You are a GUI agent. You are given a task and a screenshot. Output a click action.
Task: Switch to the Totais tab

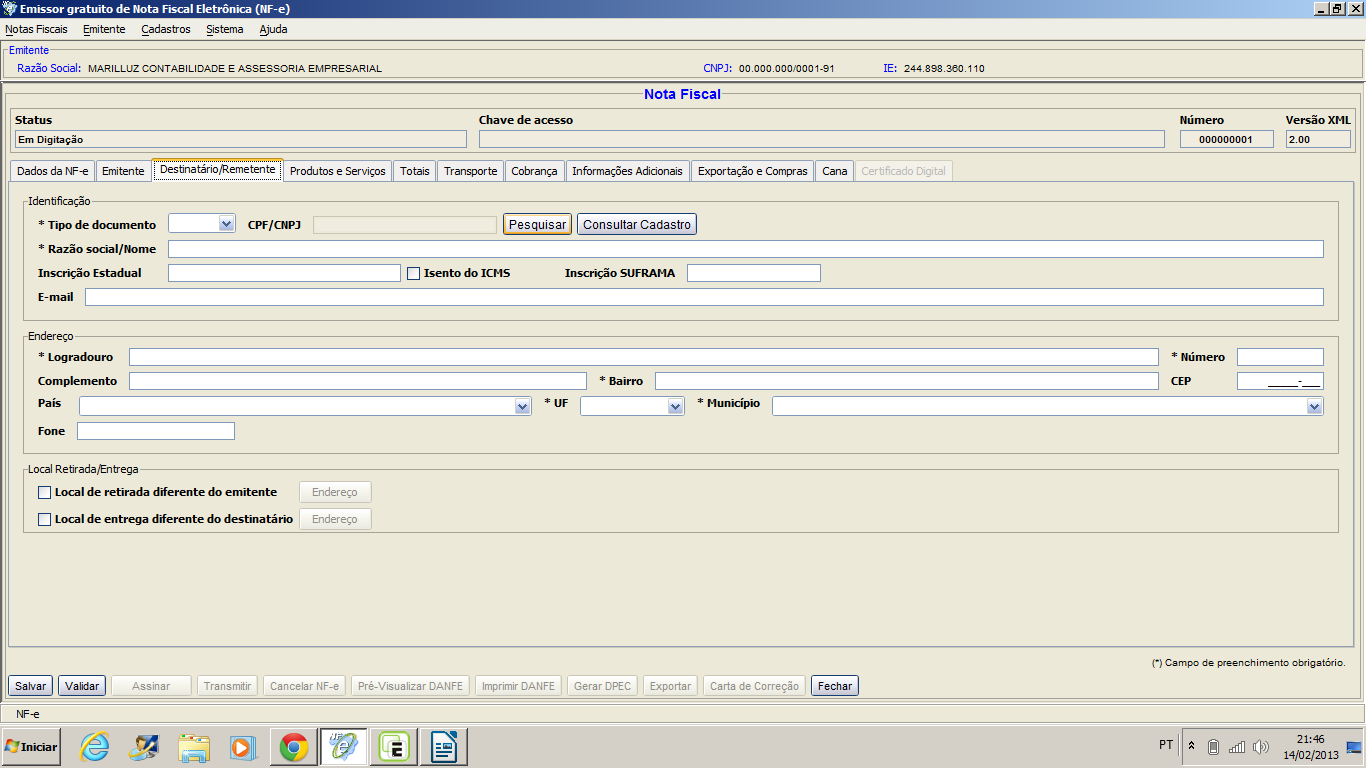(x=415, y=171)
